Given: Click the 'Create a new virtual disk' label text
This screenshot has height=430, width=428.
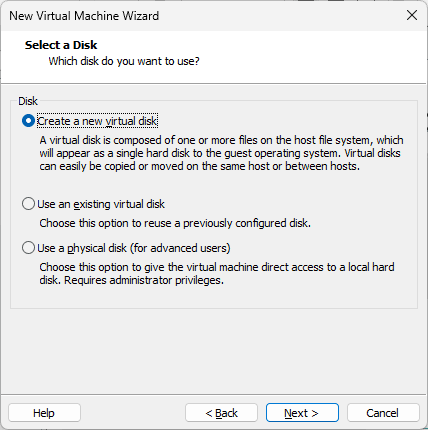Looking at the screenshot, I should click(x=97, y=121).
